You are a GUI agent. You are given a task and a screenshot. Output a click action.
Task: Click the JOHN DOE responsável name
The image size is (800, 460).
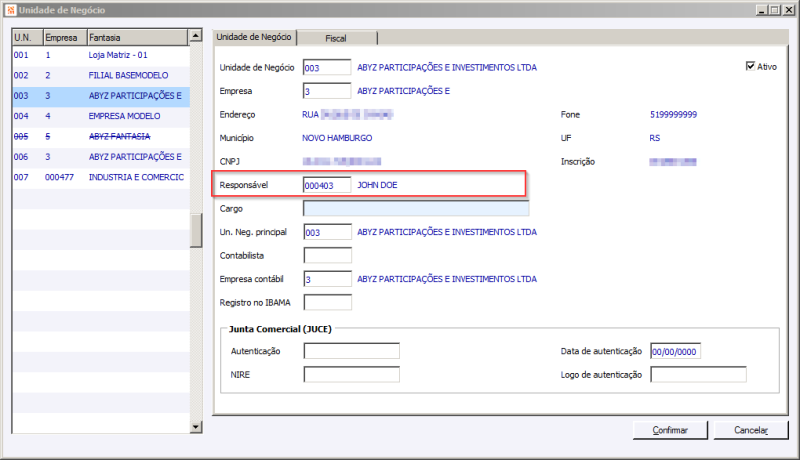377,185
